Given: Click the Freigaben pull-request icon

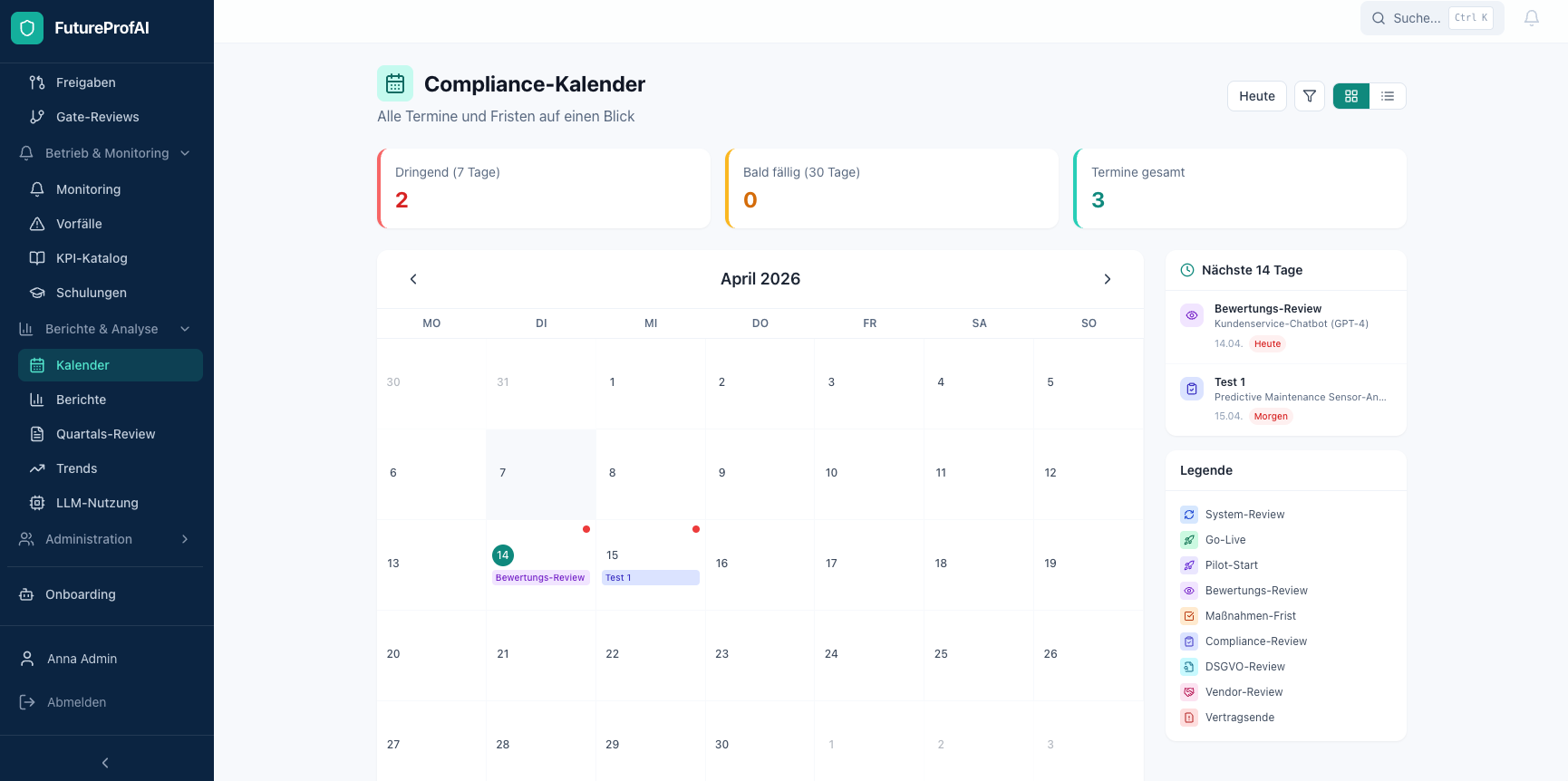Looking at the screenshot, I should click(x=37, y=82).
